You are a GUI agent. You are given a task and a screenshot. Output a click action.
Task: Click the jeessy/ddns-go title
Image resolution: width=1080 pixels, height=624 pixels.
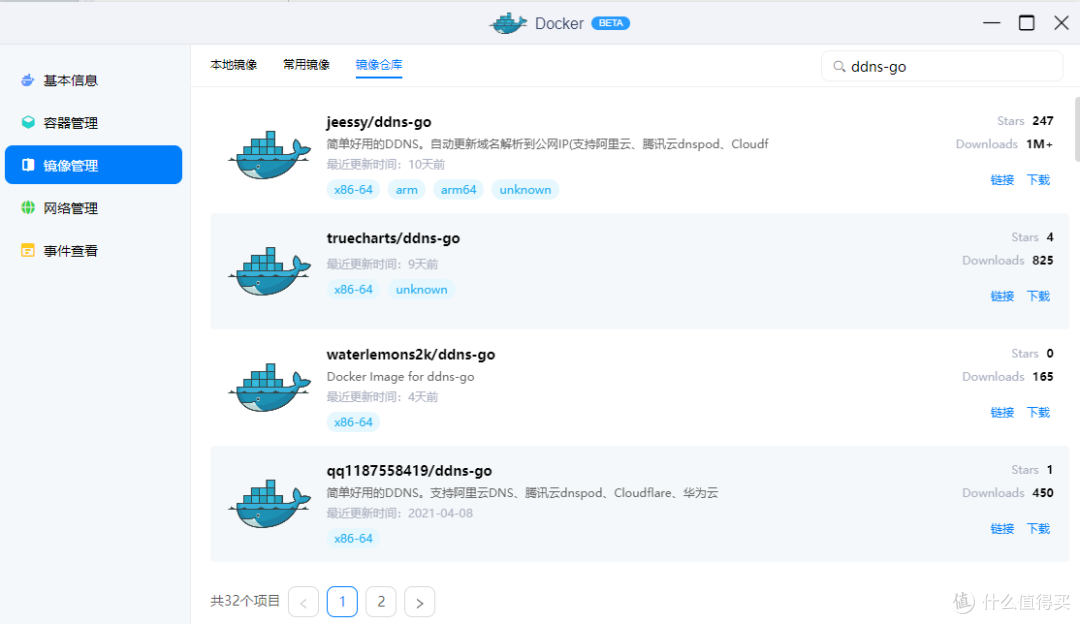point(379,122)
